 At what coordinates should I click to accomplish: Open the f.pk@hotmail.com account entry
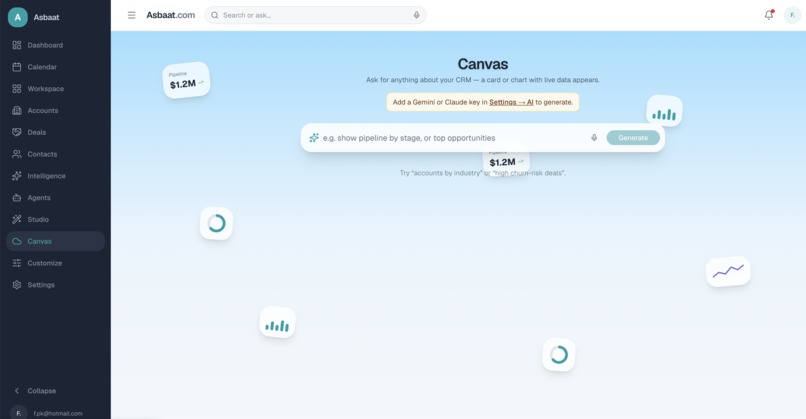tap(56, 413)
